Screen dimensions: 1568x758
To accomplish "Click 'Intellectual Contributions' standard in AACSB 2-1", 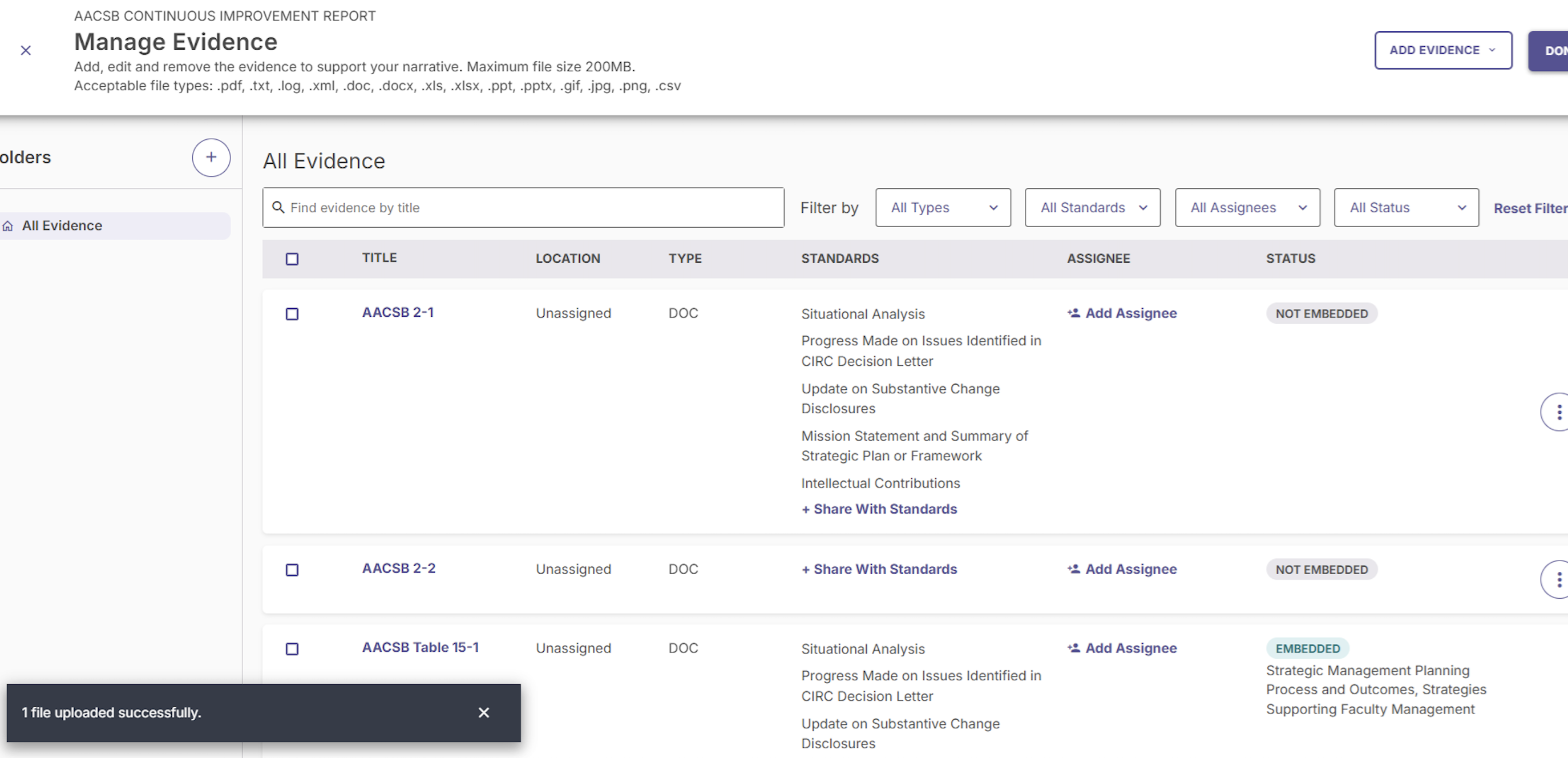I will (x=880, y=483).
